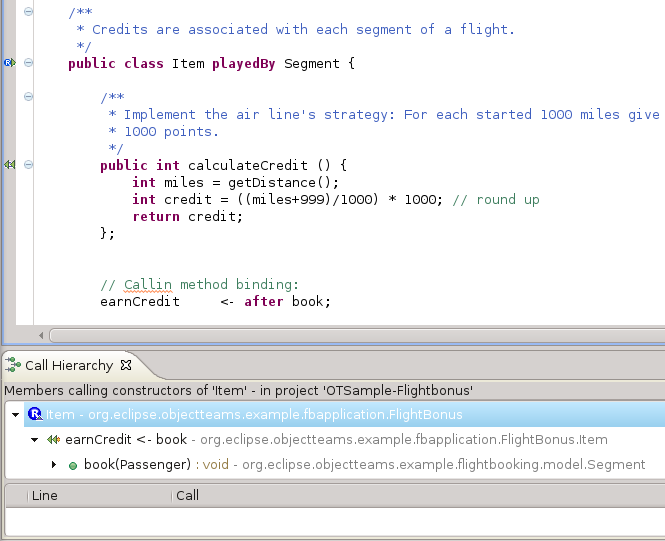This screenshot has height=541, width=665.
Task: Collapse the Item tree node
Action: [16, 415]
